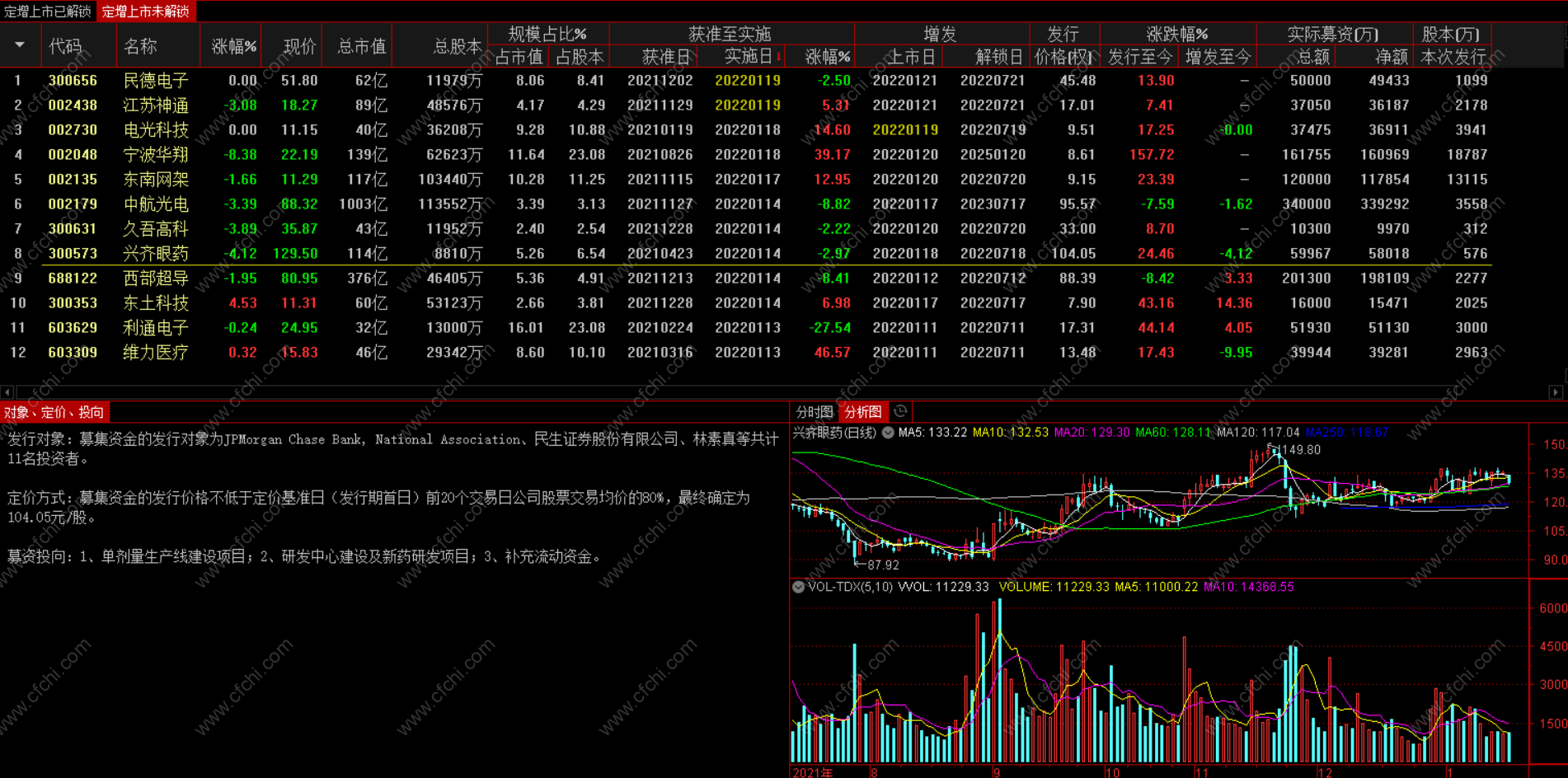Viewport: 1568px width, 778px height.
Task: Click the 兴齐眼药(日线) chart title
Action: point(834,432)
